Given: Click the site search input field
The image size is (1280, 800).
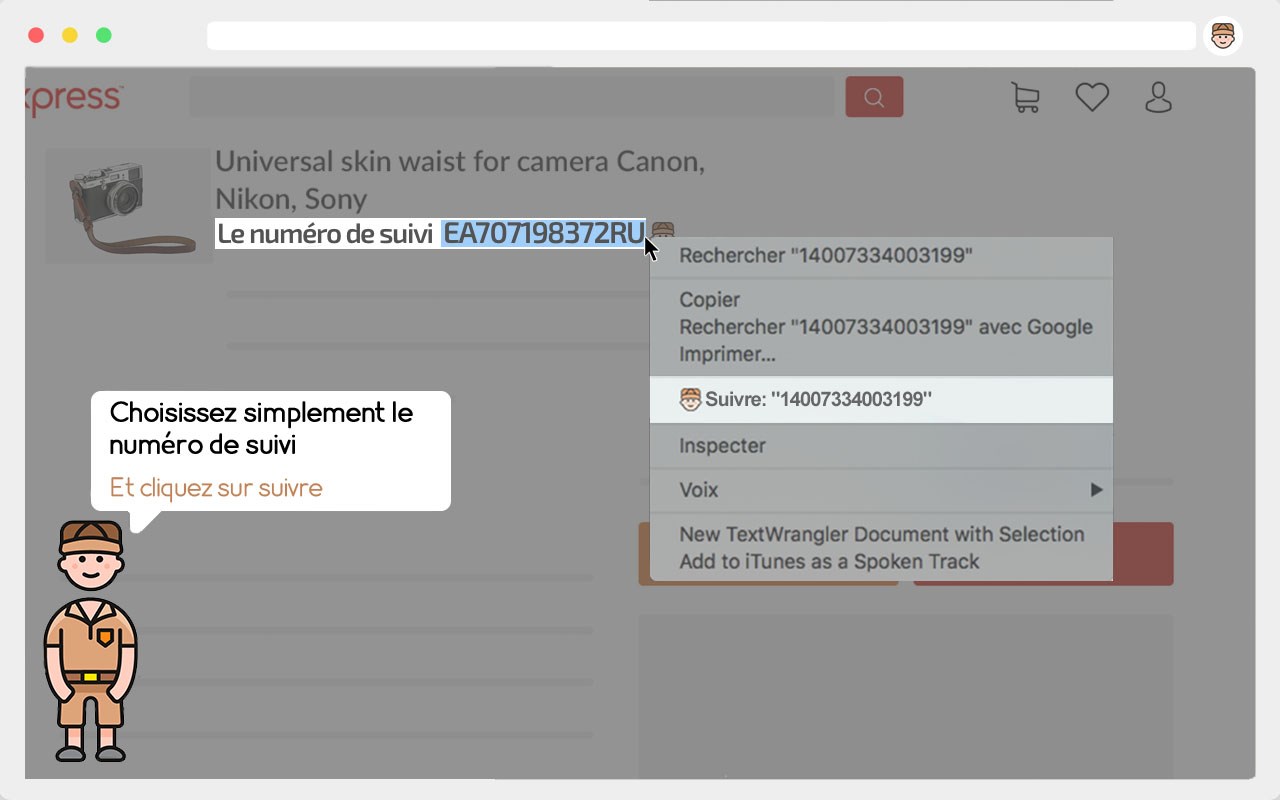Looking at the screenshot, I should [511, 97].
